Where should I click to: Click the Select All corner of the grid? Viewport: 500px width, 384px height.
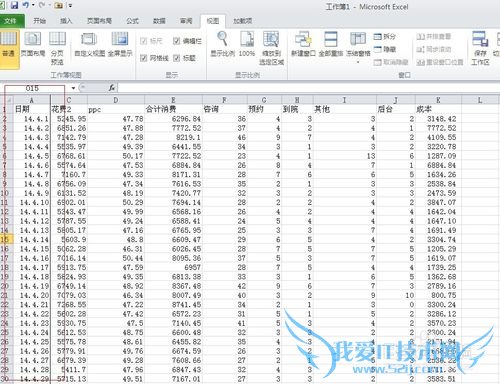(x=8, y=100)
